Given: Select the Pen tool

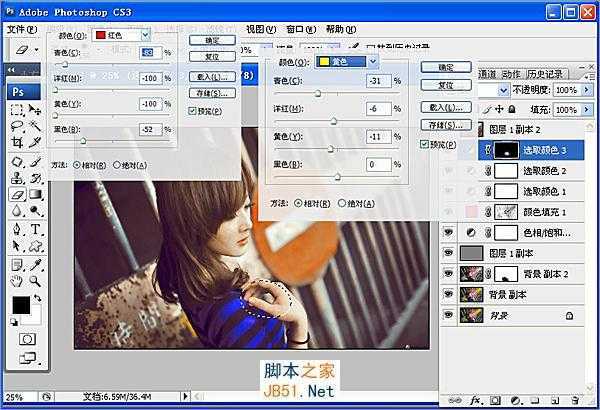Looking at the screenshot, I should click(17, 229).
